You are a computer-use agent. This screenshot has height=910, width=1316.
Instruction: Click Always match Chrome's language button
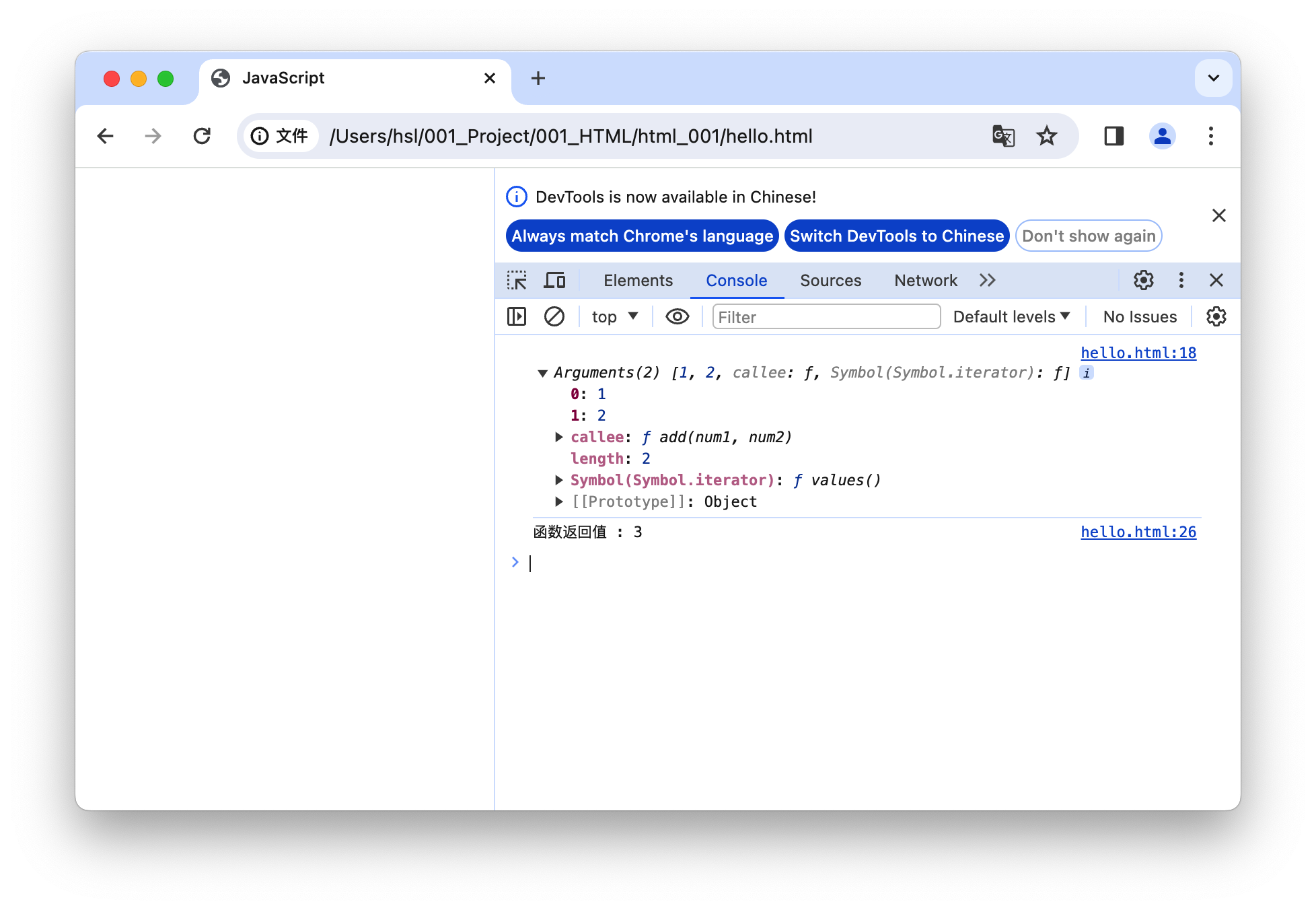pos(641,236)
